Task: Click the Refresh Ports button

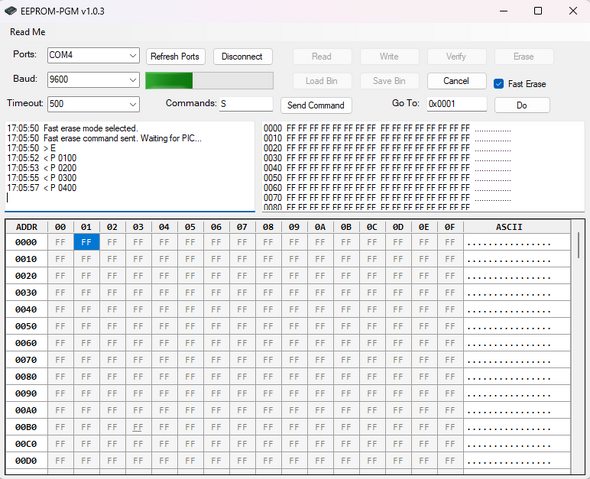Action: pyautogui.click(x=175, y=56)
